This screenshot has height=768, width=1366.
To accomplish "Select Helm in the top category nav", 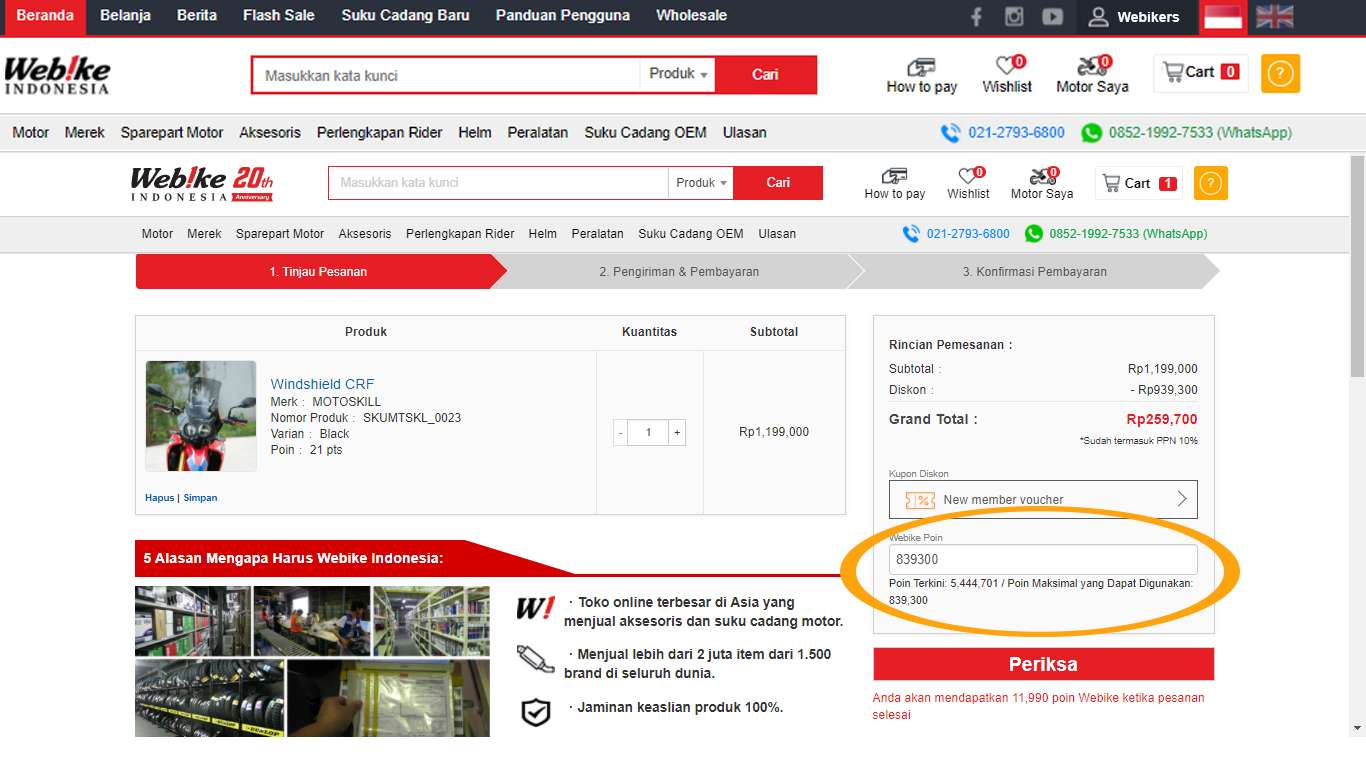I will click(475, 133).
